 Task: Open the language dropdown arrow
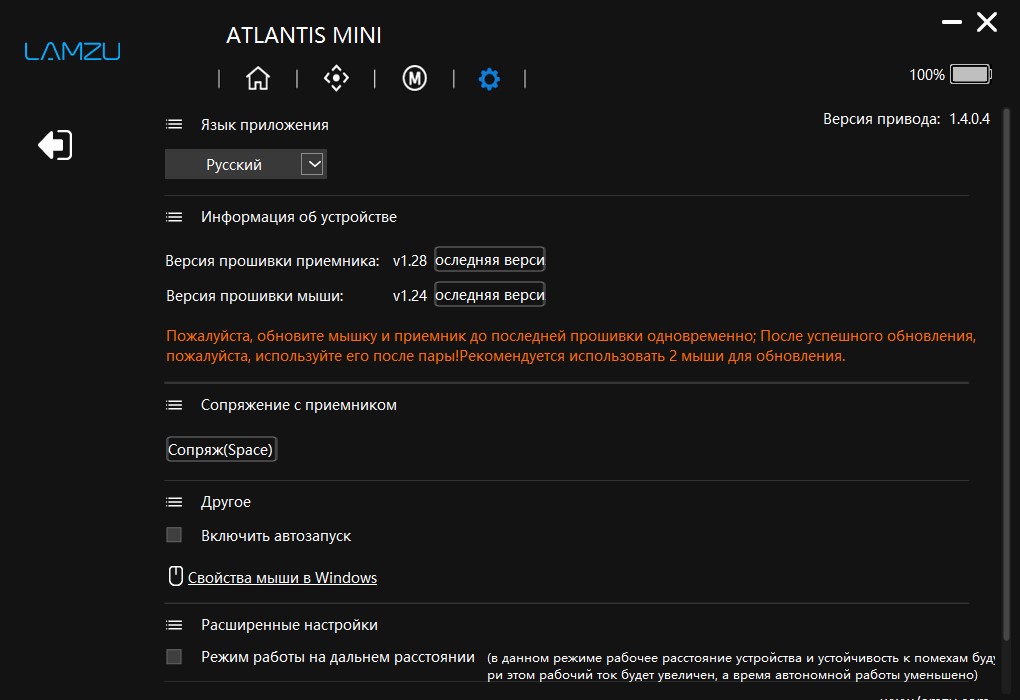(313, 164)
